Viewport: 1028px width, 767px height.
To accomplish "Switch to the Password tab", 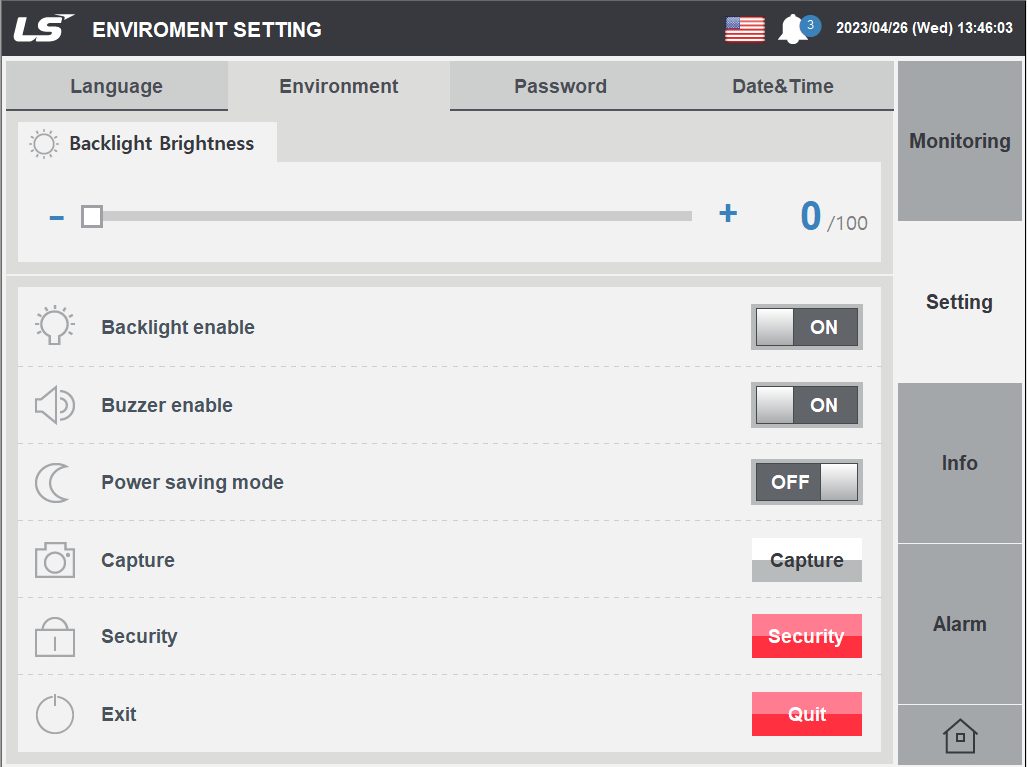I will pyautogui.click(x=560, y=86).
